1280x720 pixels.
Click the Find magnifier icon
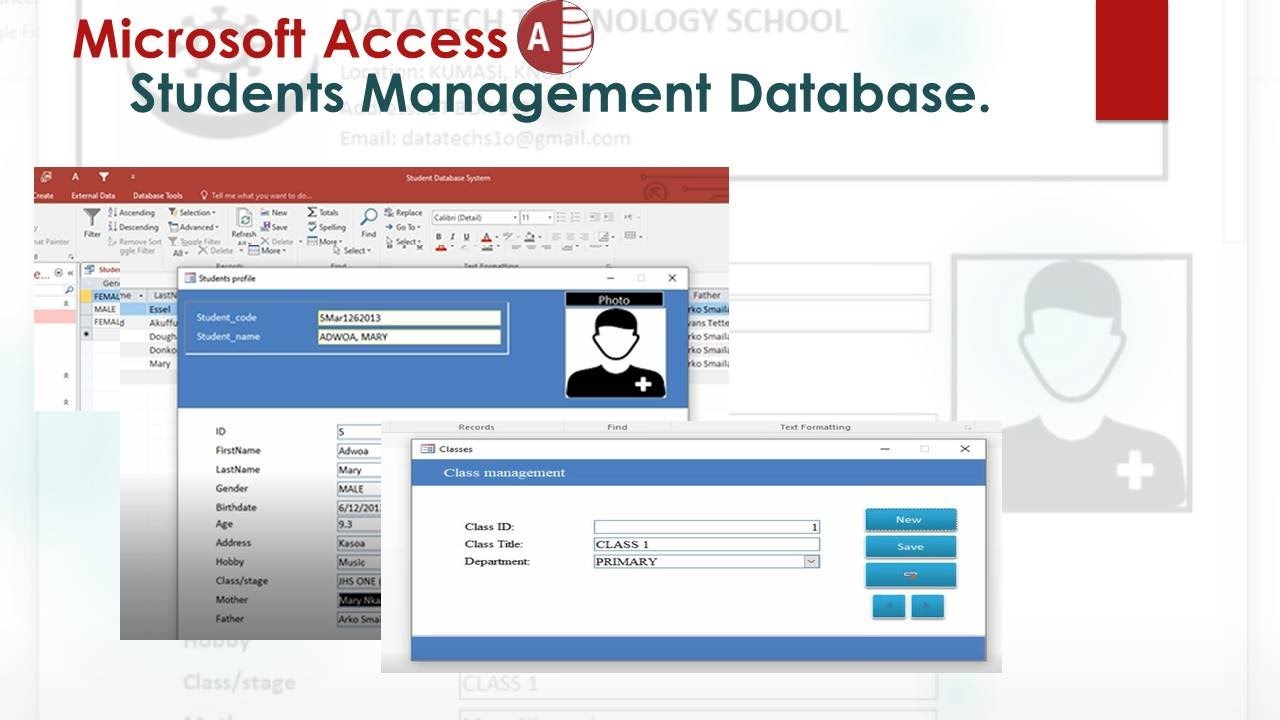coord(369,217)
